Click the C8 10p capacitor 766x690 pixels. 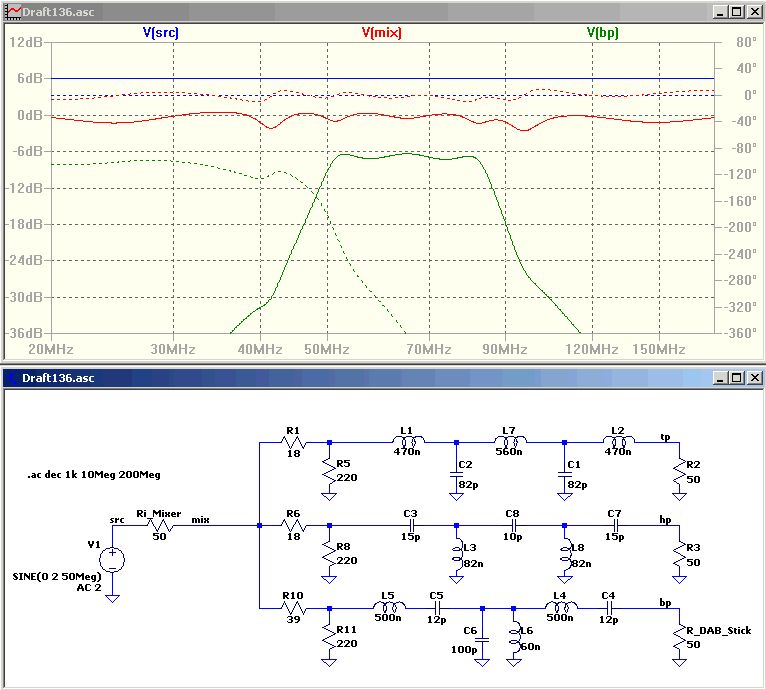(x=512, y=525)
